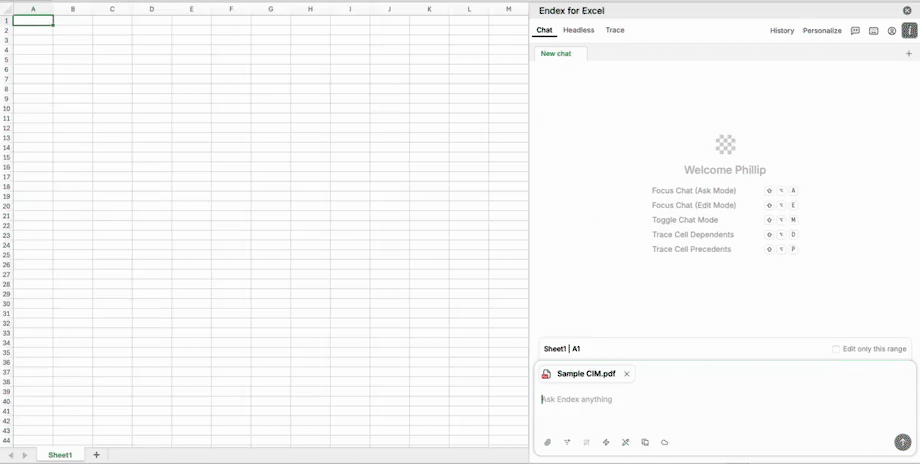Click the sparkle wand icon in chat toolbar
Viewport: 920px width, 464px height.
click(x=586, y=442)
